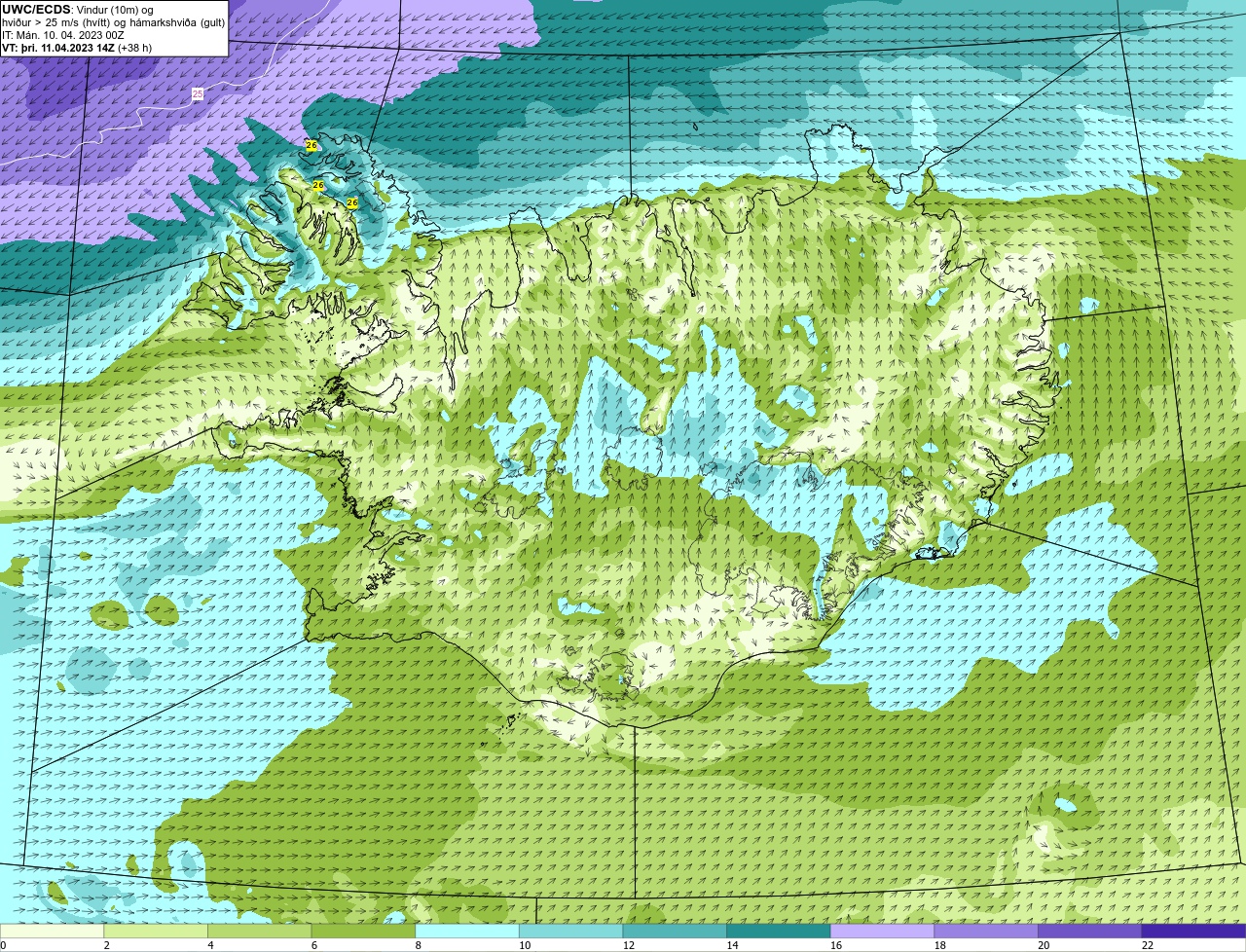Click the northernmost yellow "26" gust marker
The width and height of the screenshot is (1246, 952).
tap(311, 145)
